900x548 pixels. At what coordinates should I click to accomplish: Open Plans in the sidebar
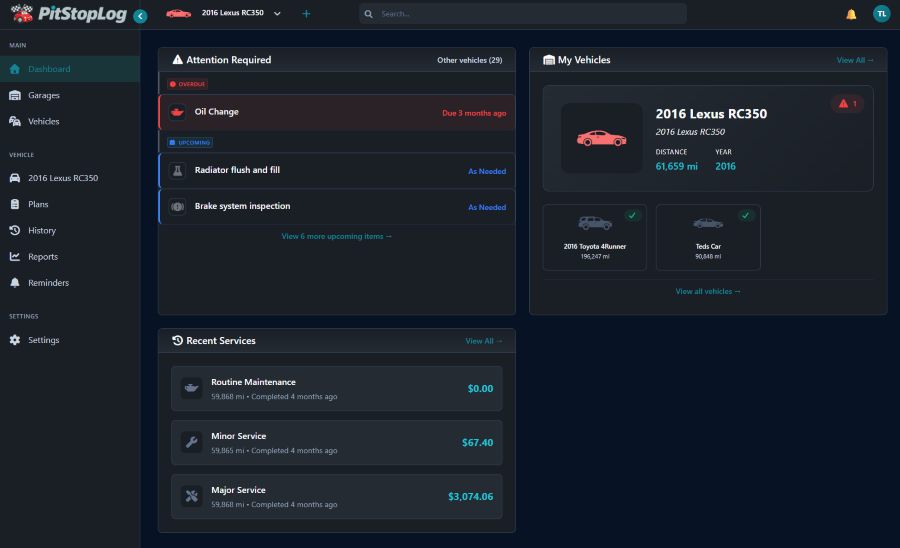pyautogui.click(x=70, y=204)
